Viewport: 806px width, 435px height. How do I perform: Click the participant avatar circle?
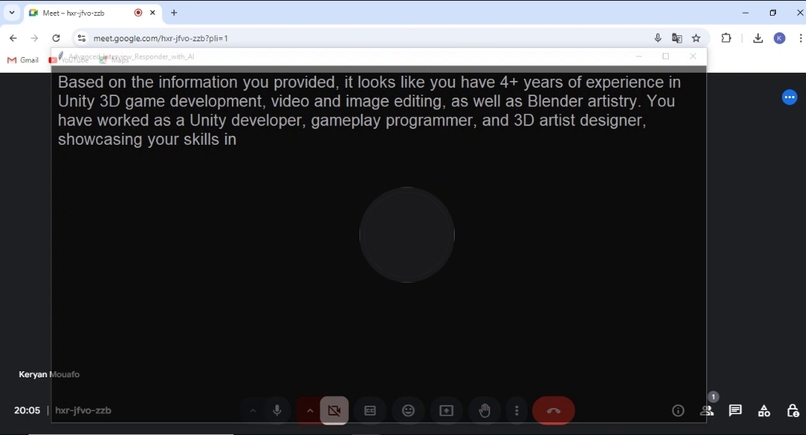coord(407,234)
